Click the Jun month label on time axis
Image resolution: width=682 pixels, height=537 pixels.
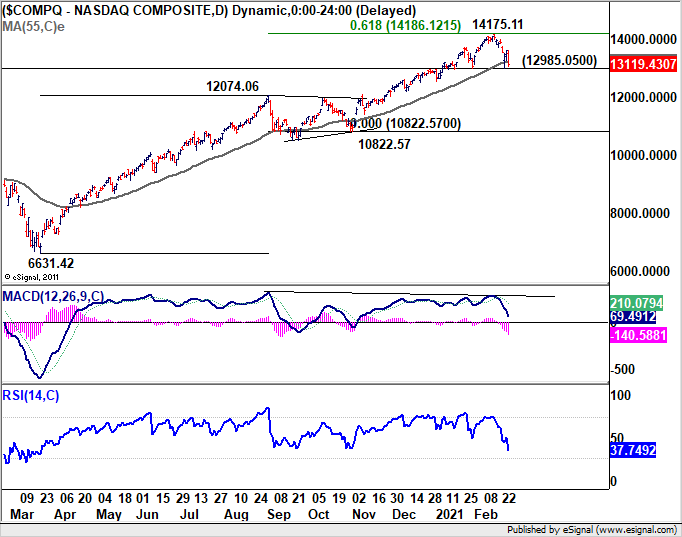click(147, 514)
